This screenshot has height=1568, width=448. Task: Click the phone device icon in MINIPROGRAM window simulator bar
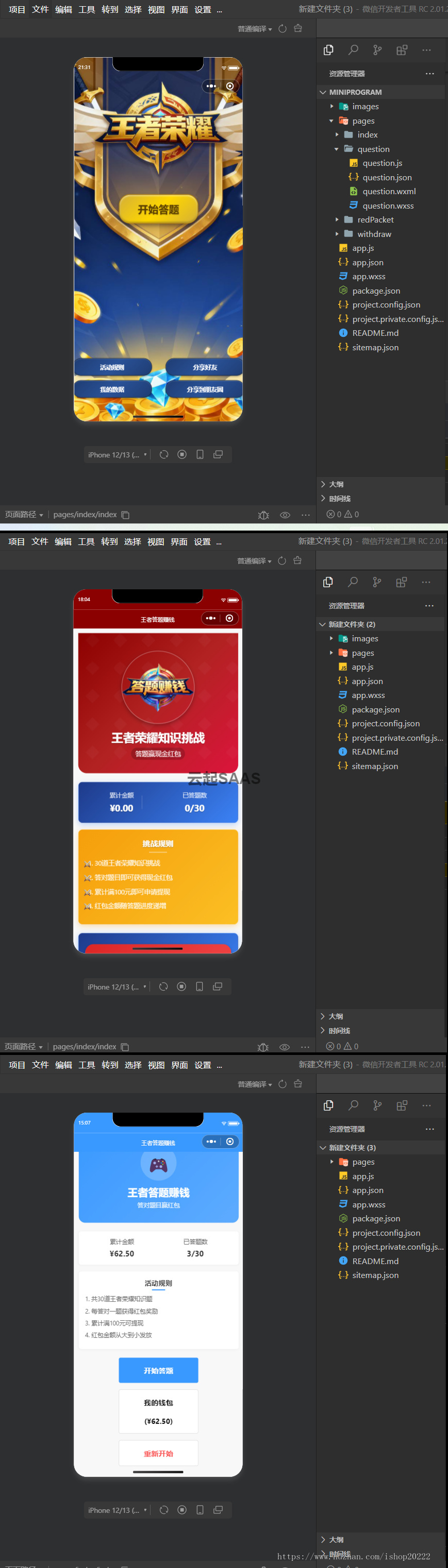click(x=200, y=455)
